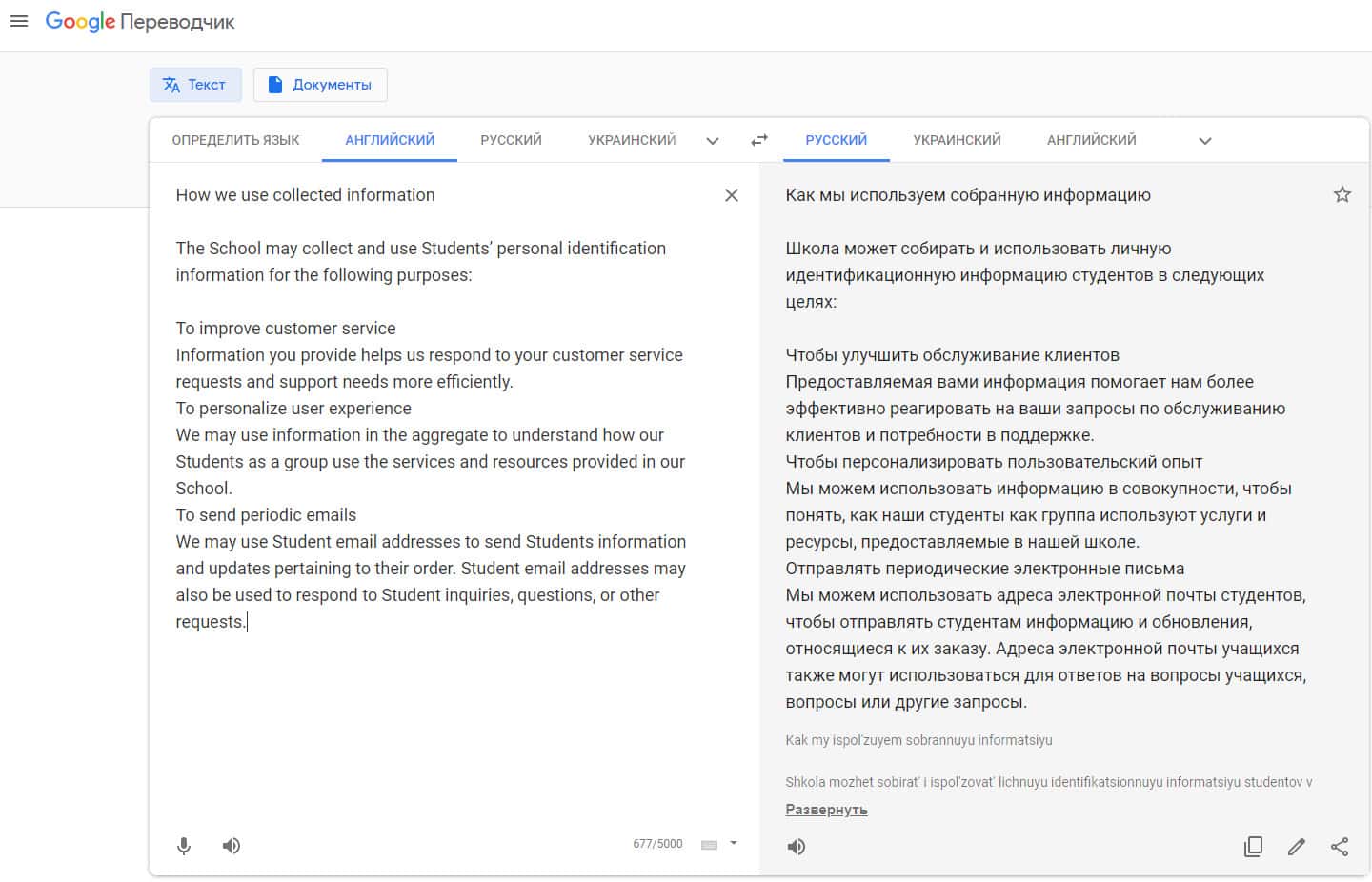
Task: Swap source and target languages
Action: (x=758, y=140)
